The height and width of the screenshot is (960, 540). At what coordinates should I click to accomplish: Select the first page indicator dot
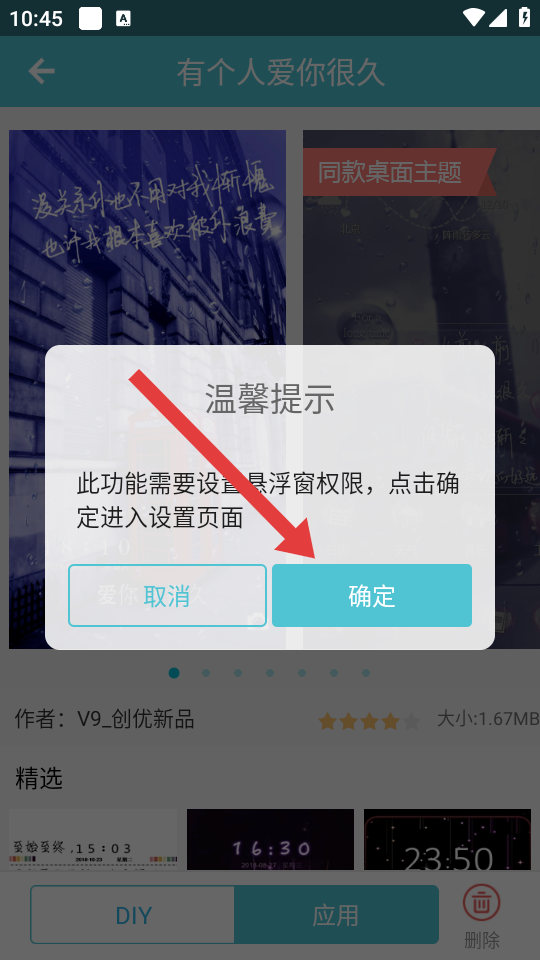pyautogui.click(x=174, y=673)
